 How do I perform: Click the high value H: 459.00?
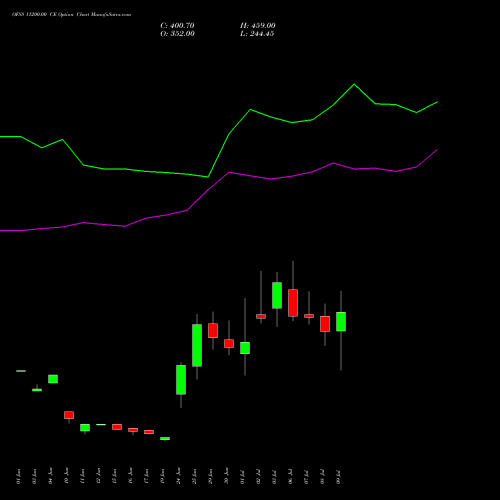click(x=258, y=26)
